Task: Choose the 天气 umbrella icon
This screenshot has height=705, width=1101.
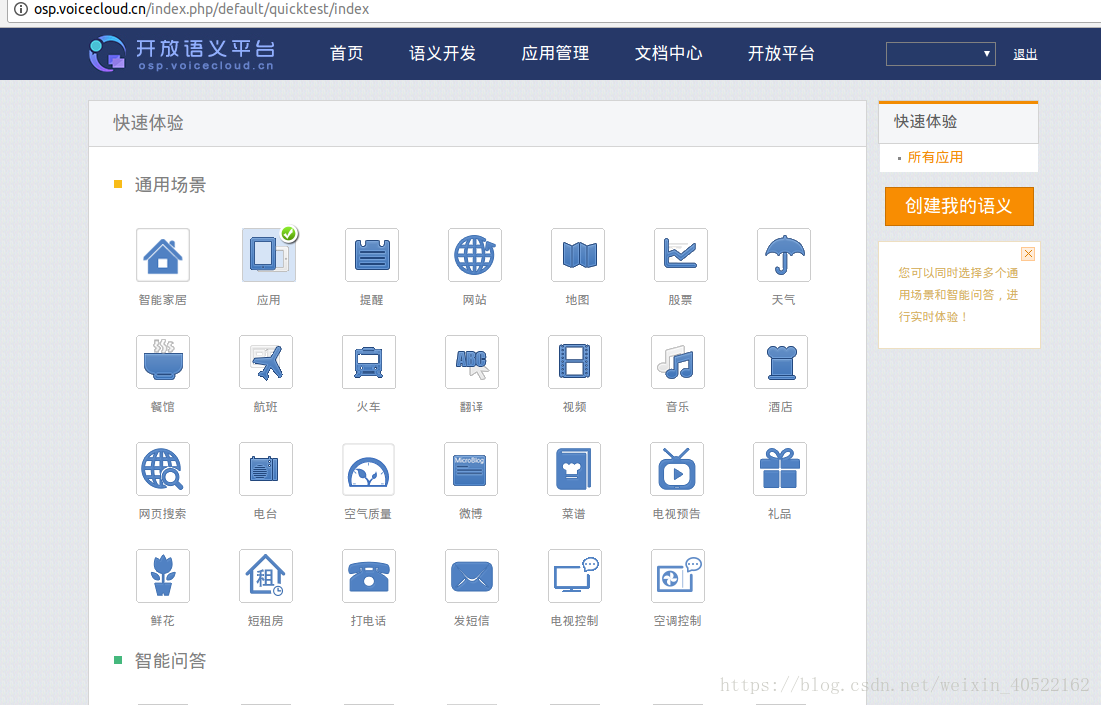Action: pyautogui.click(x=784, y=255)
